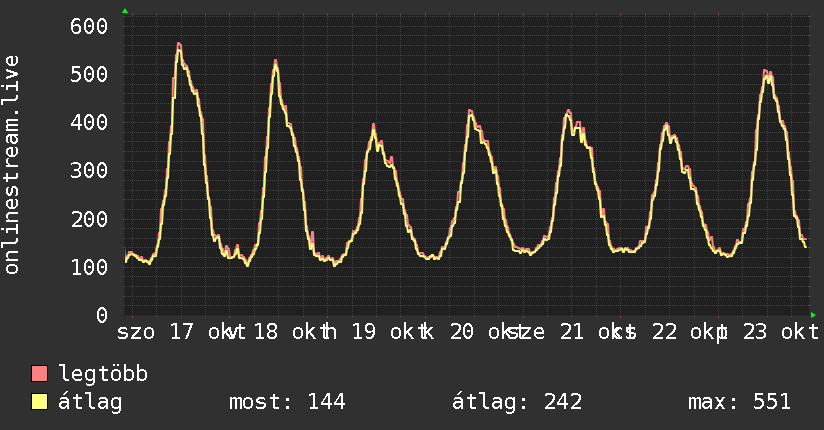Select the legtöbb legend label
The image size is (824, 430).
(103, 374)
